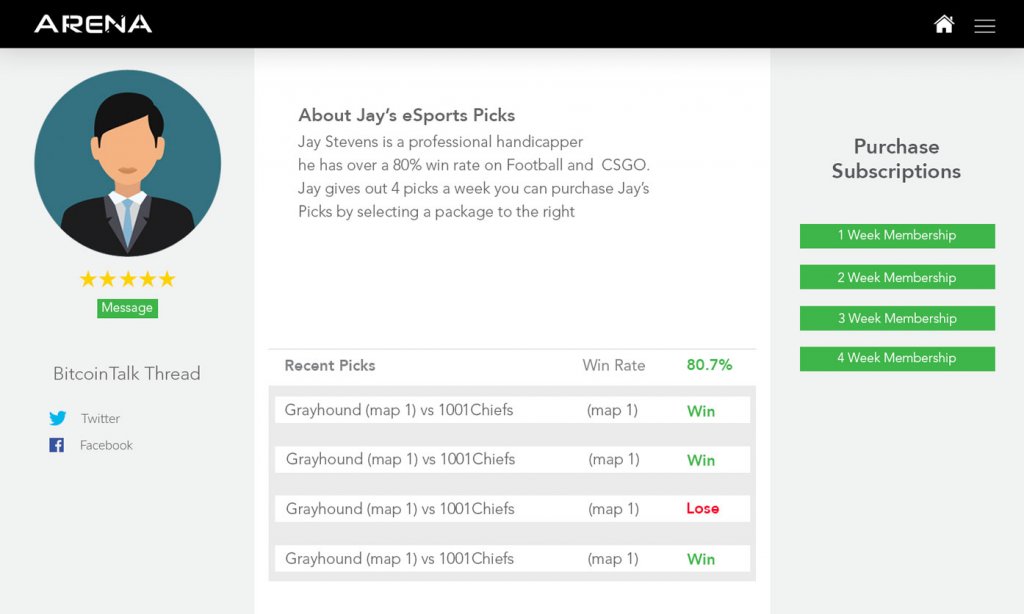Select the 2 Week Membership button
Viewport: 1024px width, 614px height.
[x=897, y=278]
